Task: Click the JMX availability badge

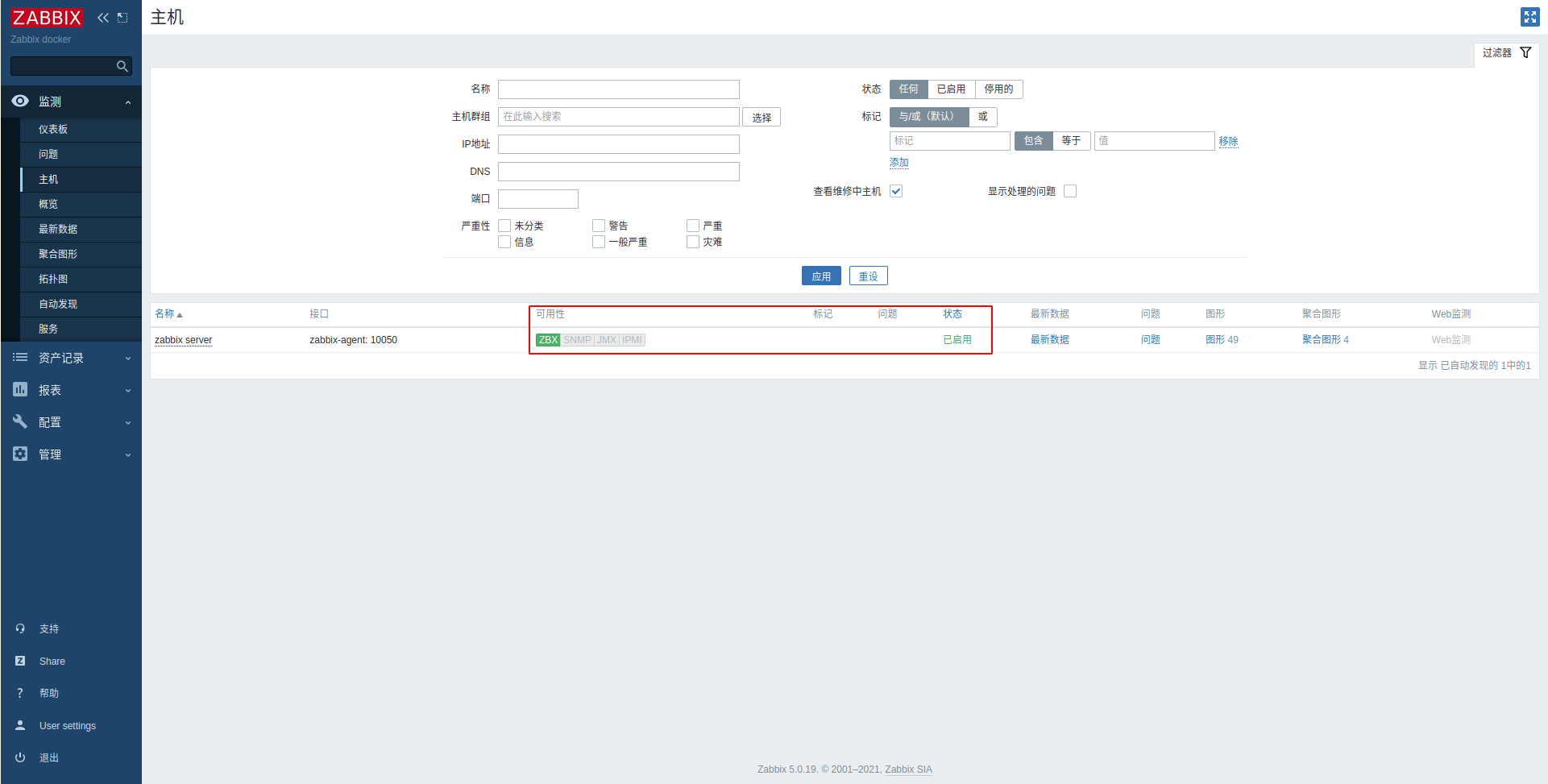Action: (x=607, y=340)
